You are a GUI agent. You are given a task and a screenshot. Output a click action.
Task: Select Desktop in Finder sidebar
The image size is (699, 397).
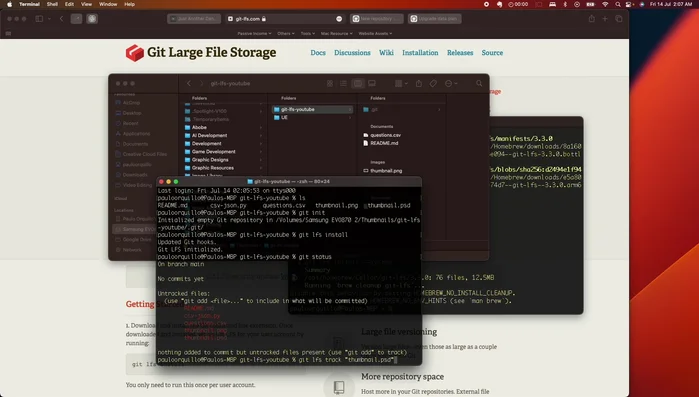[x=128, y=113]
